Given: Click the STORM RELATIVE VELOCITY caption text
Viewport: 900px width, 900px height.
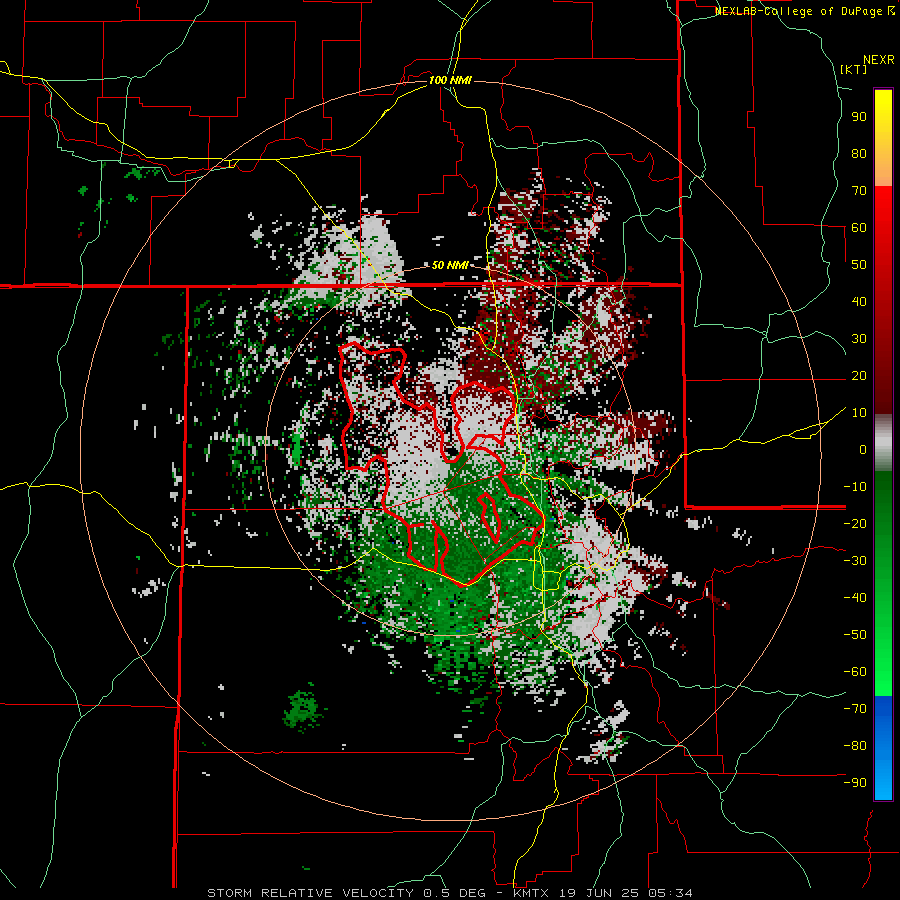Looking at the screenshot, I should (x=310, y=893).
